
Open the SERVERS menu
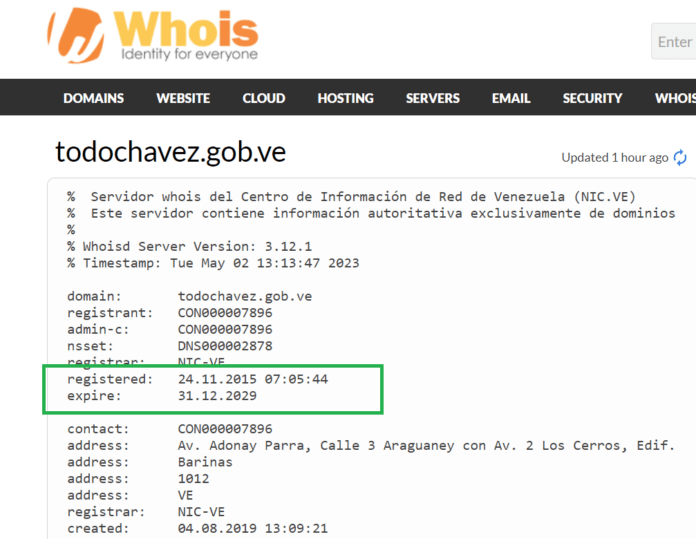(x=432, y=98)
